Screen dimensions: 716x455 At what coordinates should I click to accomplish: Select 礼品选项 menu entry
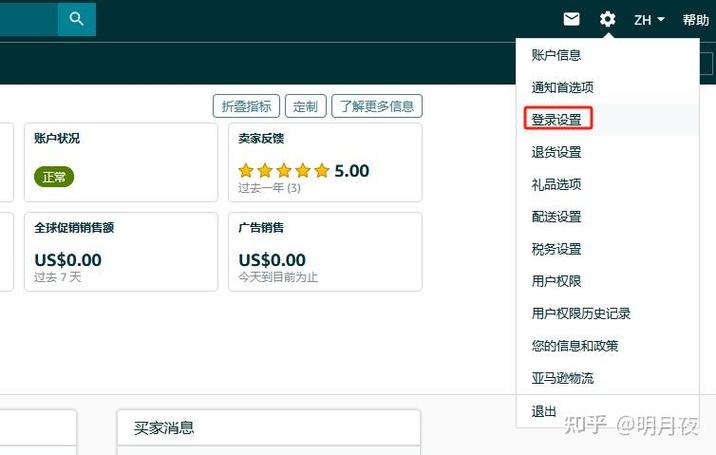[556, 184]
